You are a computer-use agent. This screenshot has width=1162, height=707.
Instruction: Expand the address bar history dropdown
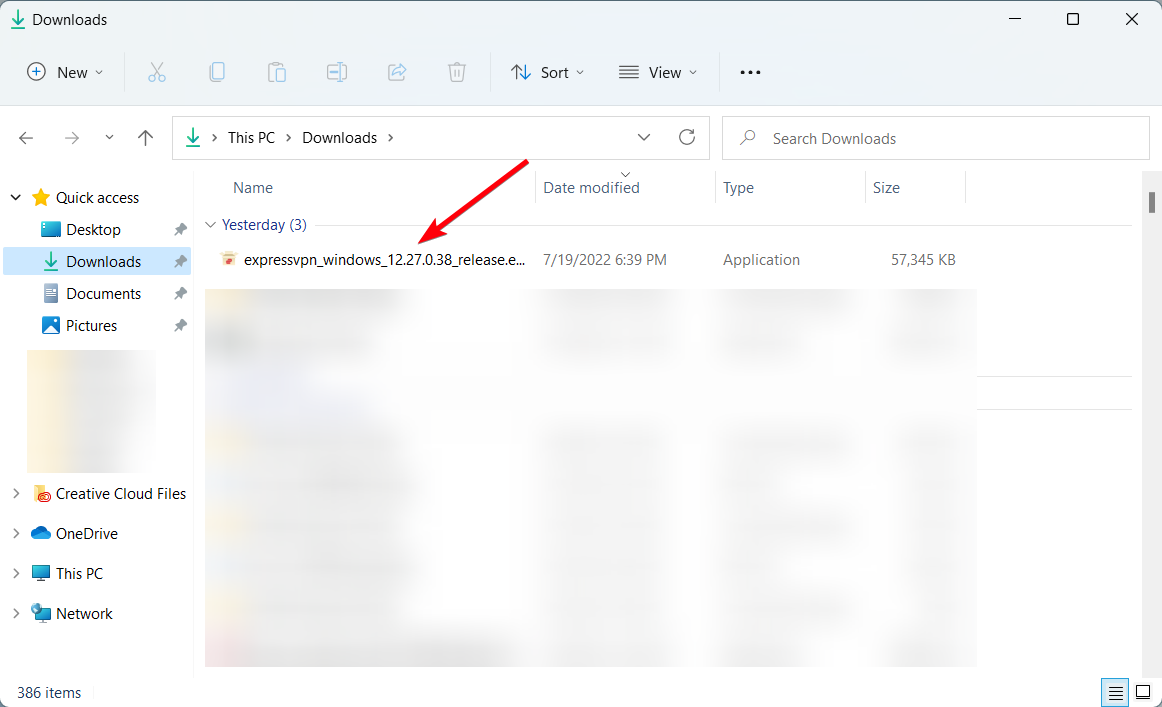click(643, 137)
